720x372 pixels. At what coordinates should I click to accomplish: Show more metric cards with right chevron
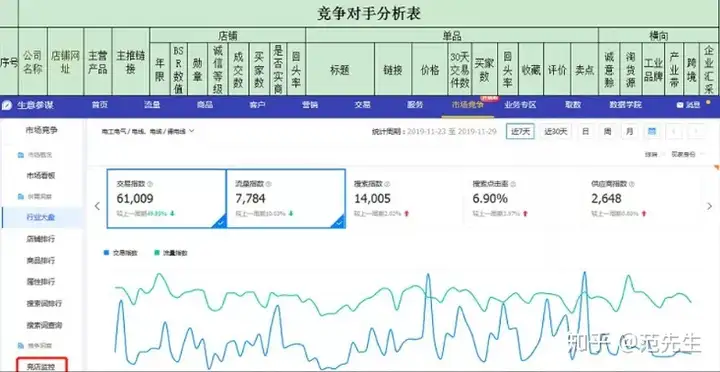coord(709,206)
